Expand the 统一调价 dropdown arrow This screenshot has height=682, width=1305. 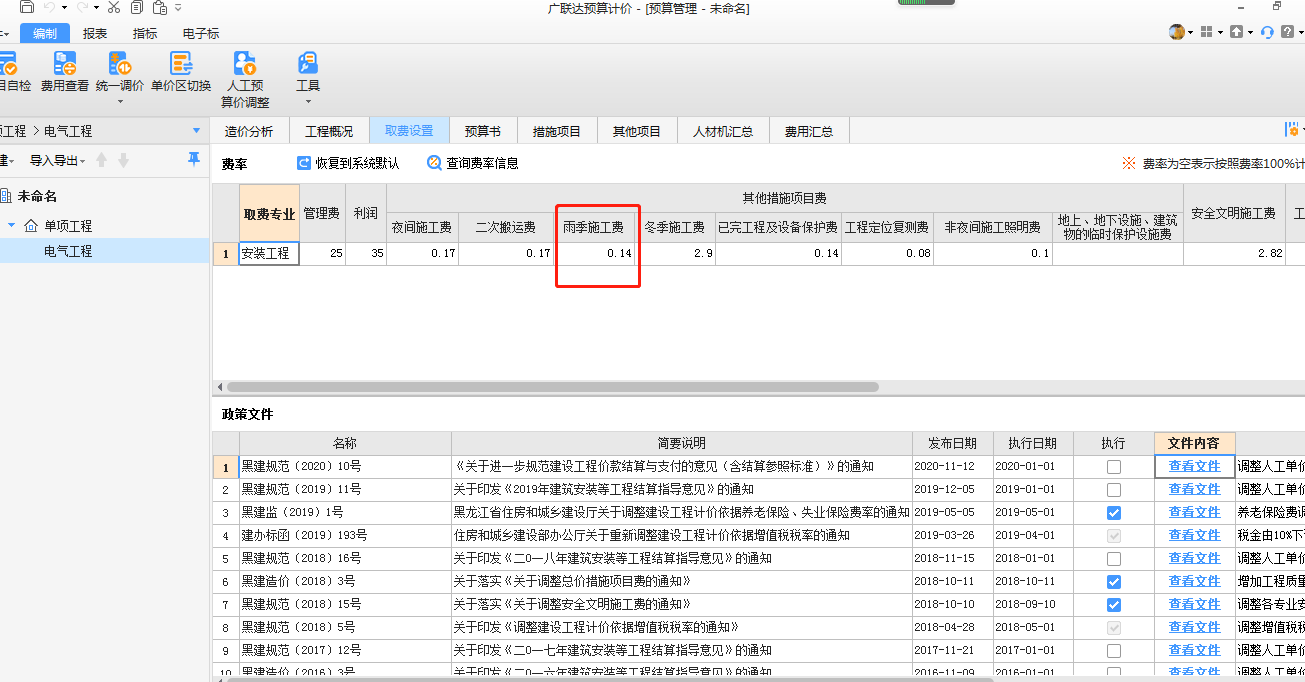pos(120,101)
